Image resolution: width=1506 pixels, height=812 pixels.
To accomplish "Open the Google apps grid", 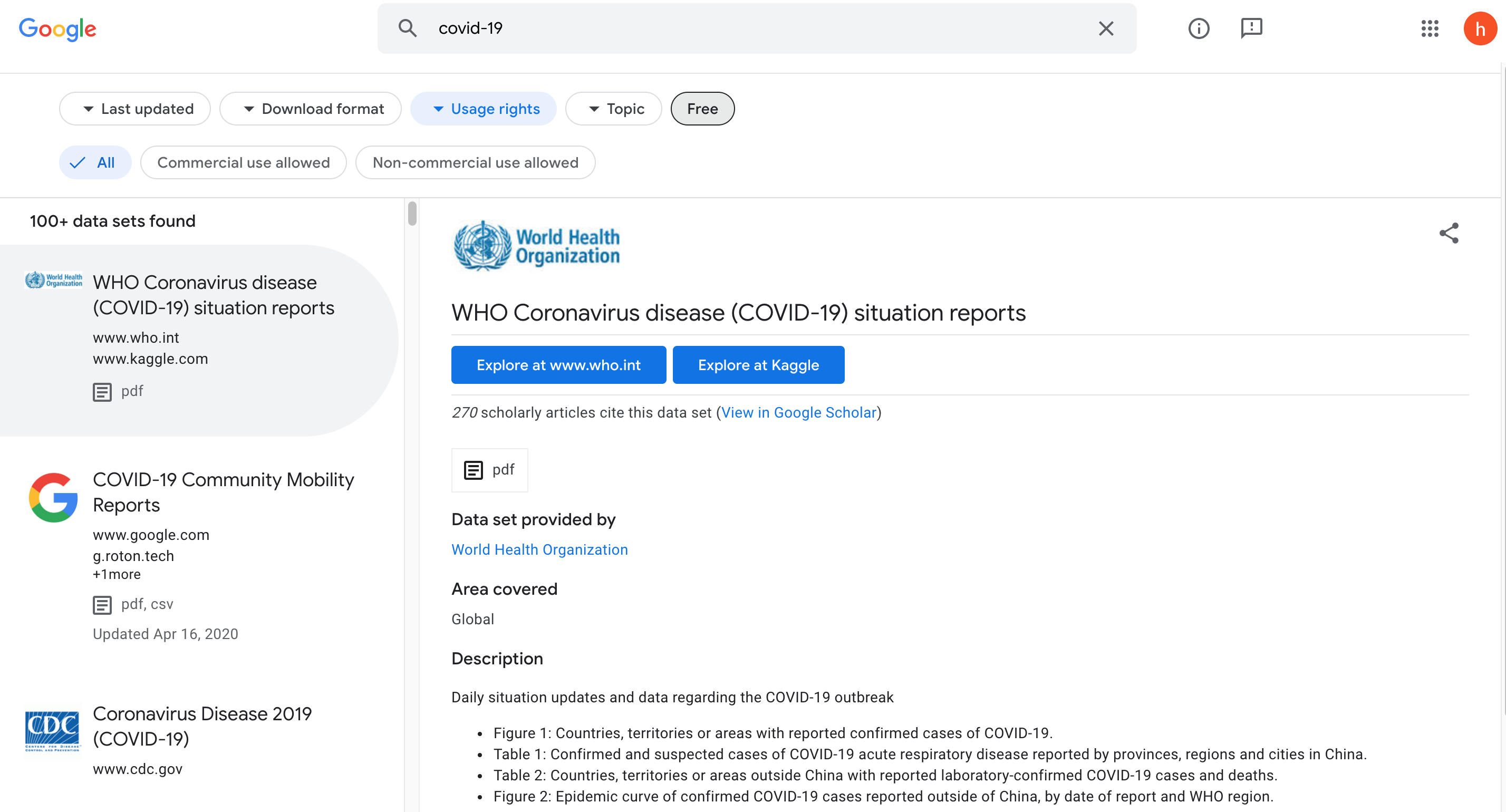I will tap(1430, 28).
